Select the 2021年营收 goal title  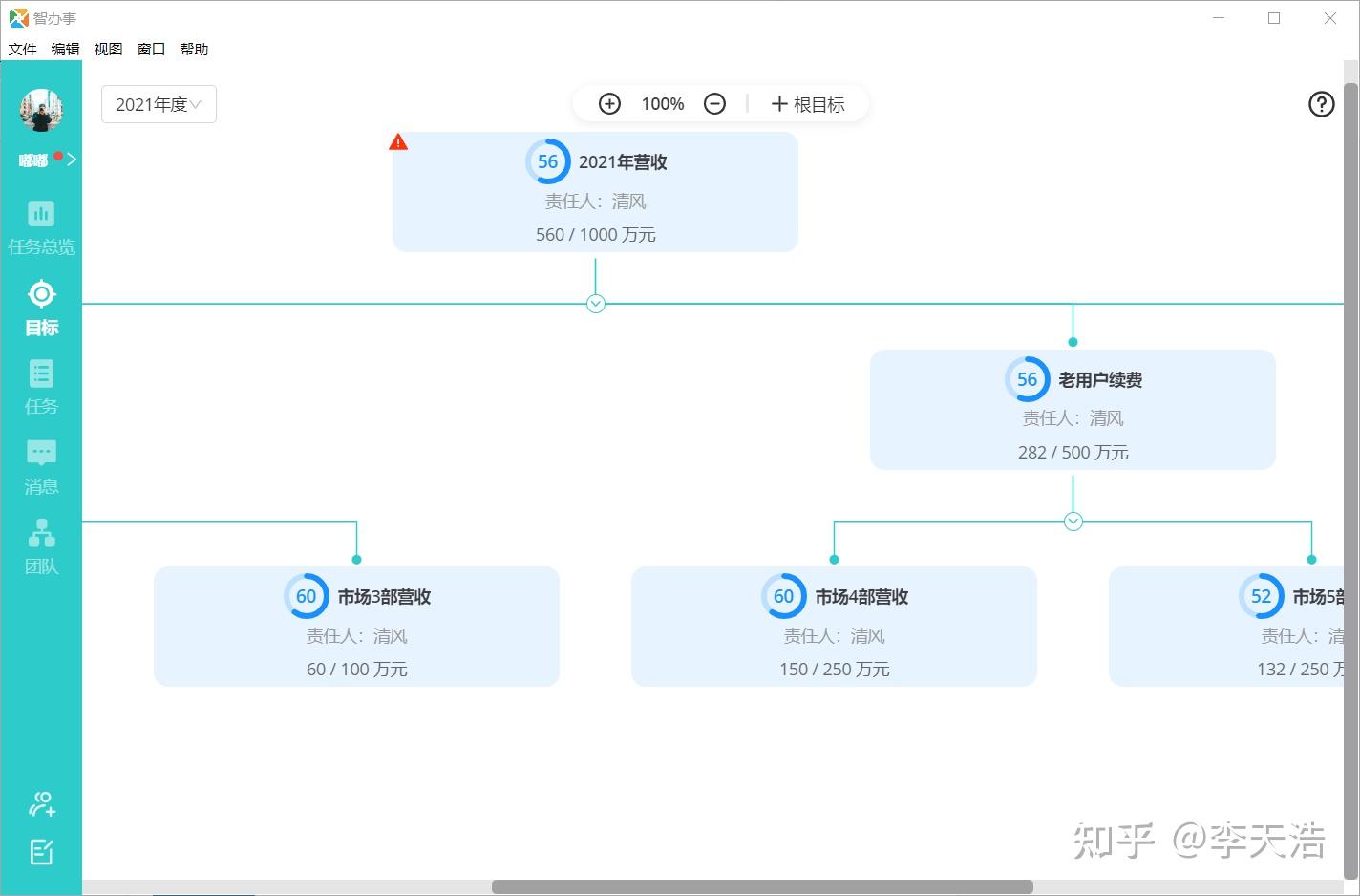coord(623,162)
